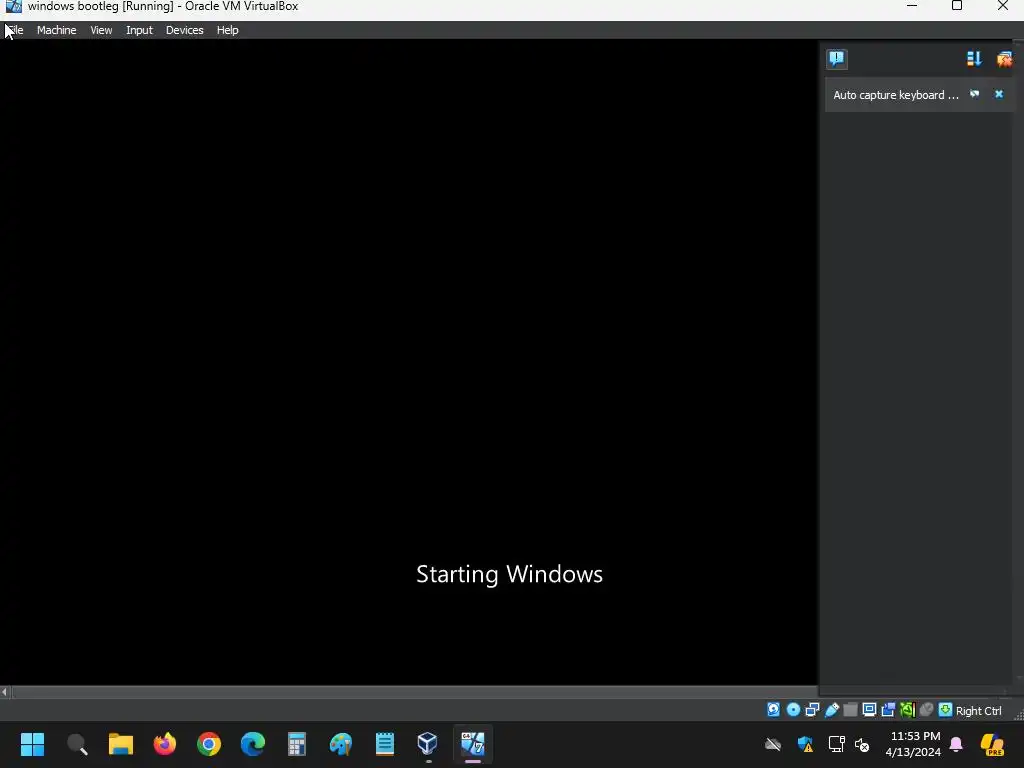Open the View menu
The image size is (1024, 768).
pos(101,30)
